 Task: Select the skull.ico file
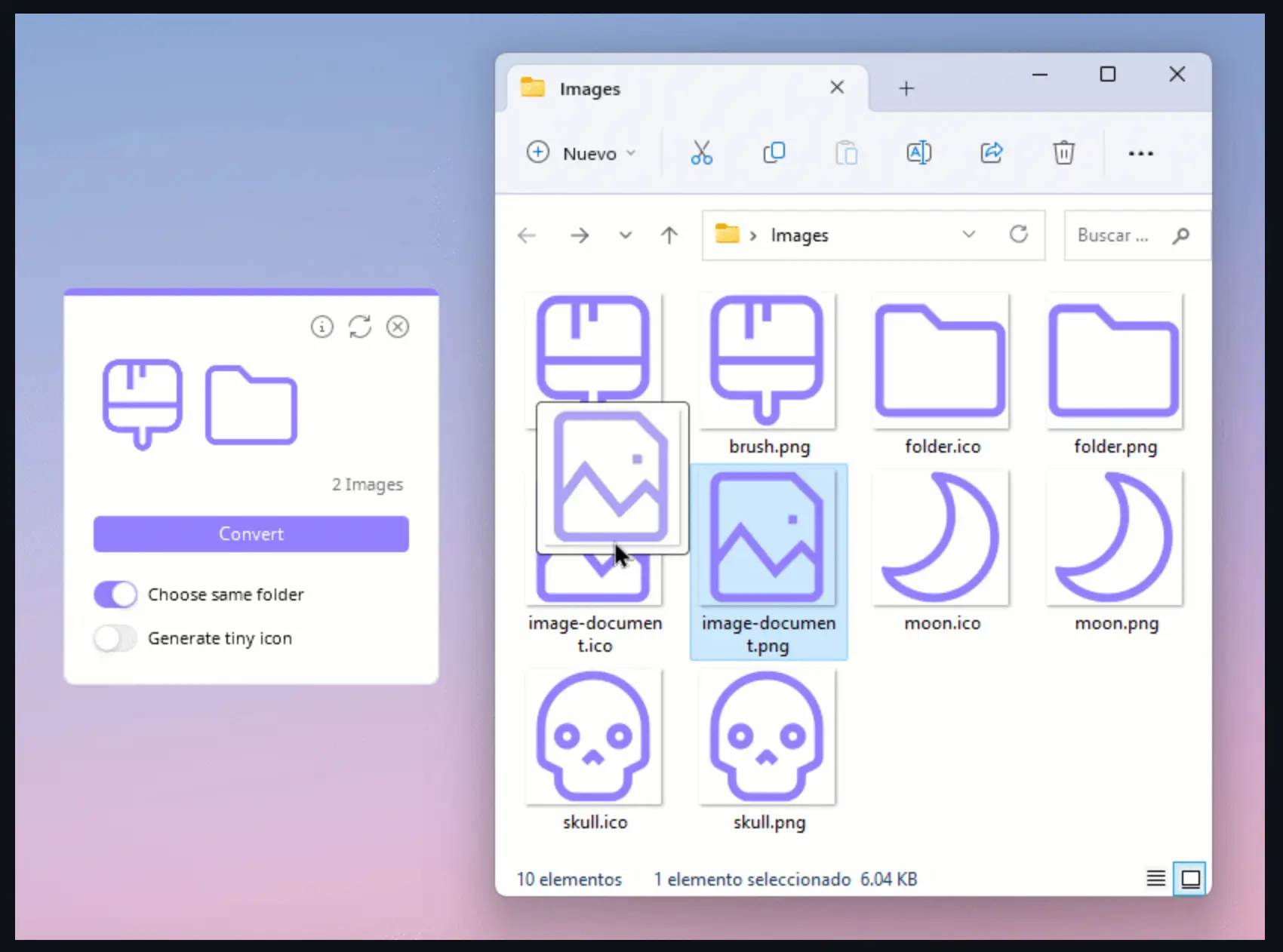(595, 751)
